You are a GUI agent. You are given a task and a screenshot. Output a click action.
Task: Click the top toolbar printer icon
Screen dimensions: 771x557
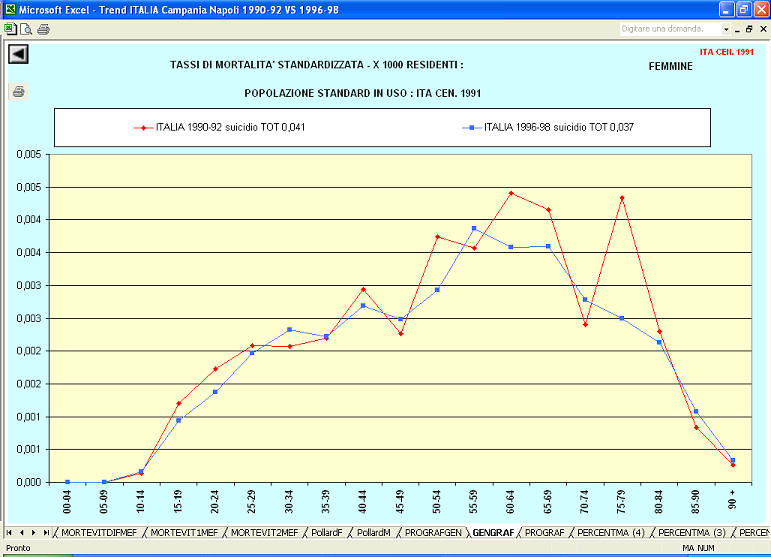(43, 29)
